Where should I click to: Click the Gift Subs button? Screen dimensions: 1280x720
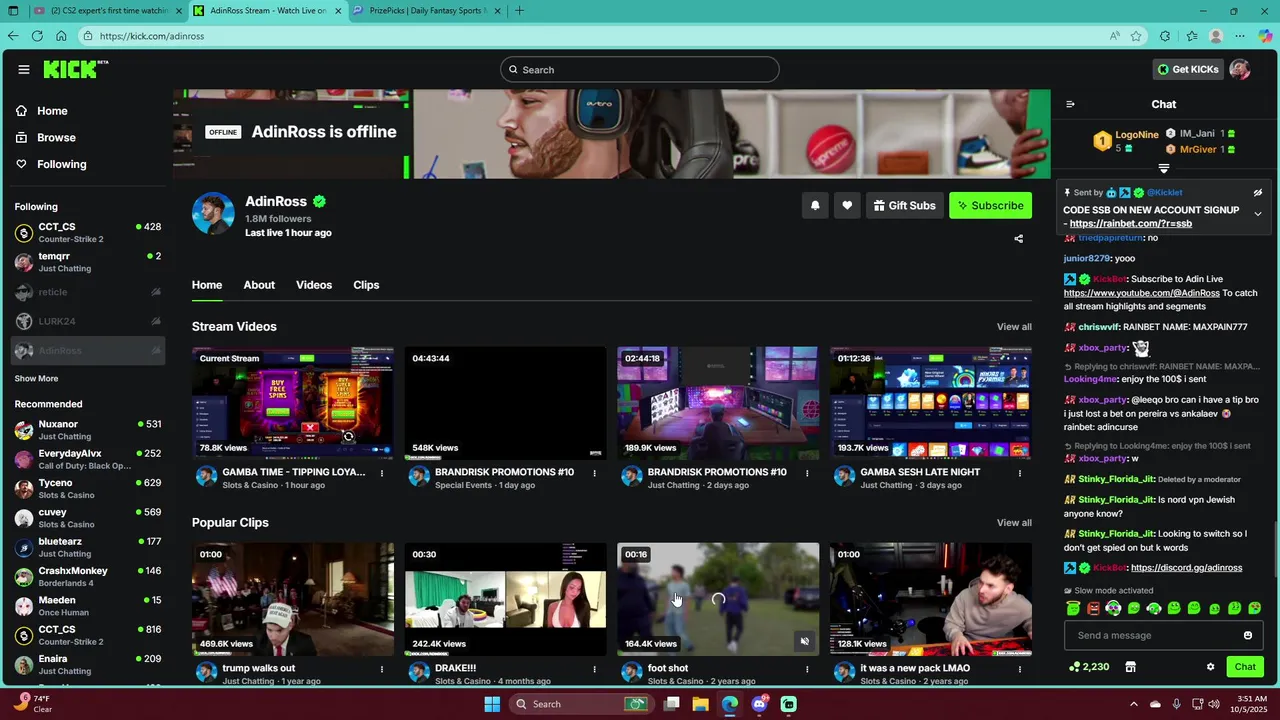tap(904, 205)
